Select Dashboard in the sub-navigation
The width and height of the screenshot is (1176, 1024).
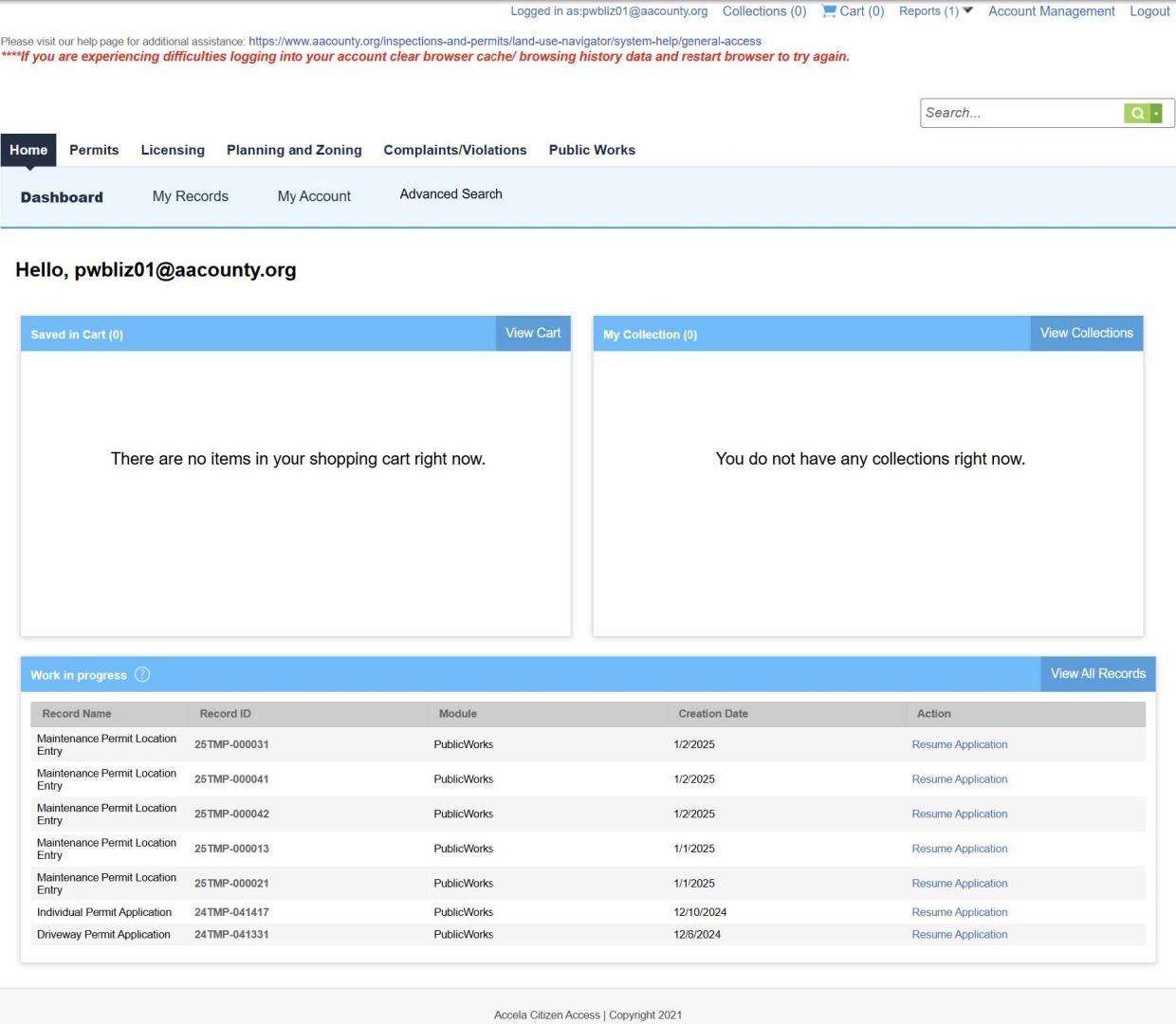click(62, 197)
